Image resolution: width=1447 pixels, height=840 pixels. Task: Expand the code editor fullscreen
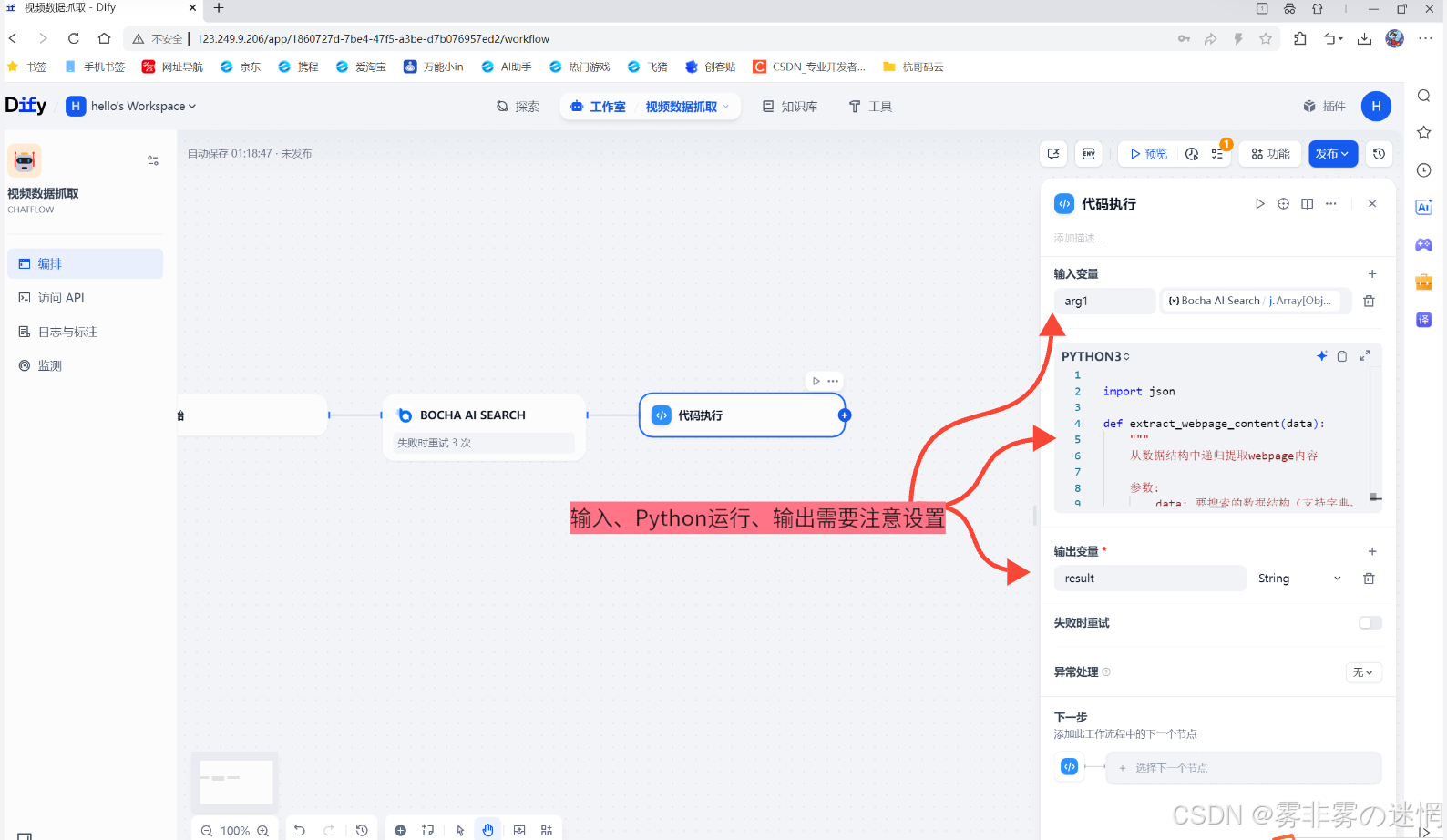pyautogui.click(x=1365, y=356)
